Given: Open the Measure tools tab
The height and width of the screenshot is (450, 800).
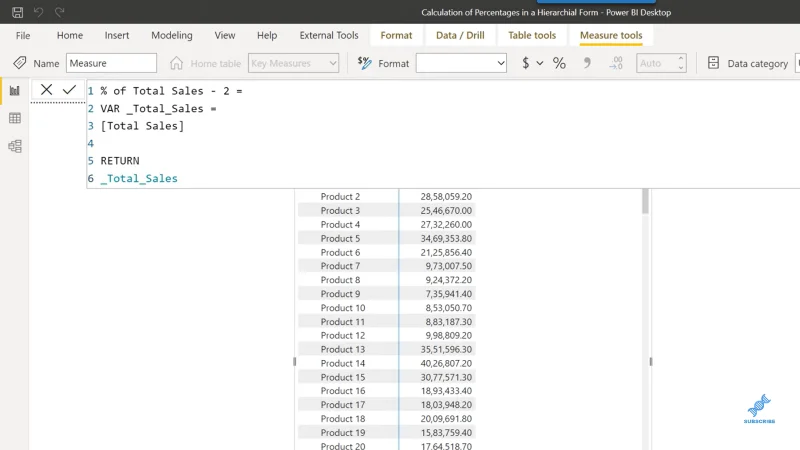Looking at the screenshot, I should pyautogui.click(x=611, y=35).
